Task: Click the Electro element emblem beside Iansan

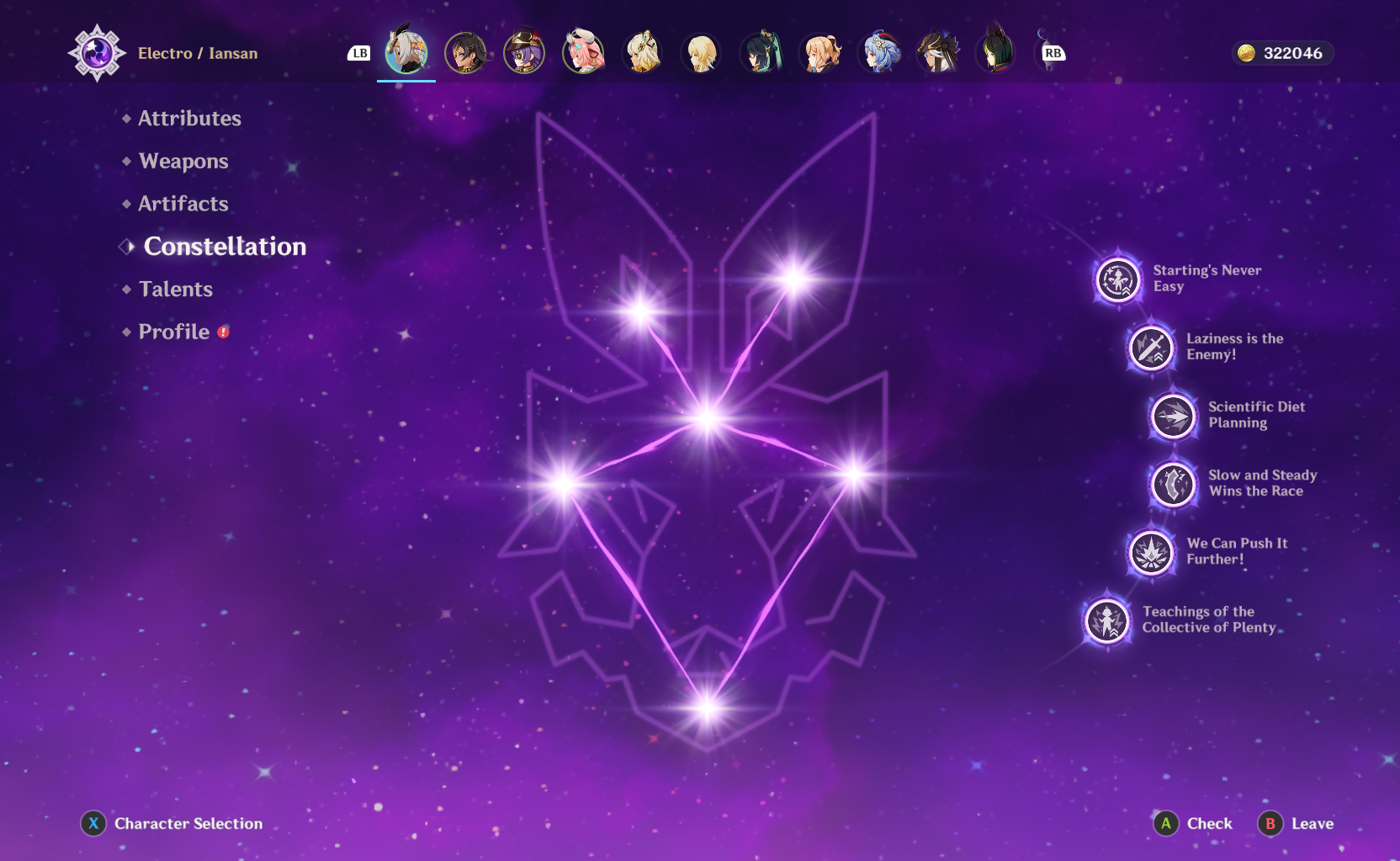Action: [97, 53]
